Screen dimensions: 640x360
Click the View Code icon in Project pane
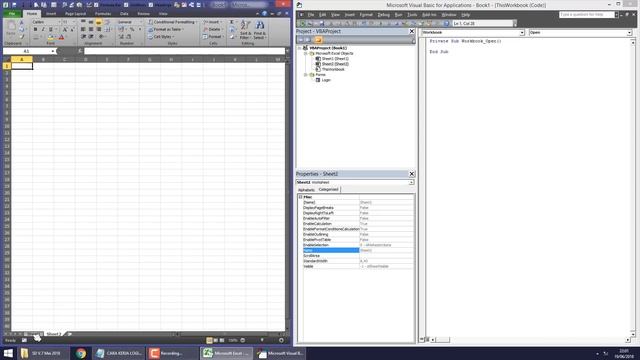pos(301,40)
